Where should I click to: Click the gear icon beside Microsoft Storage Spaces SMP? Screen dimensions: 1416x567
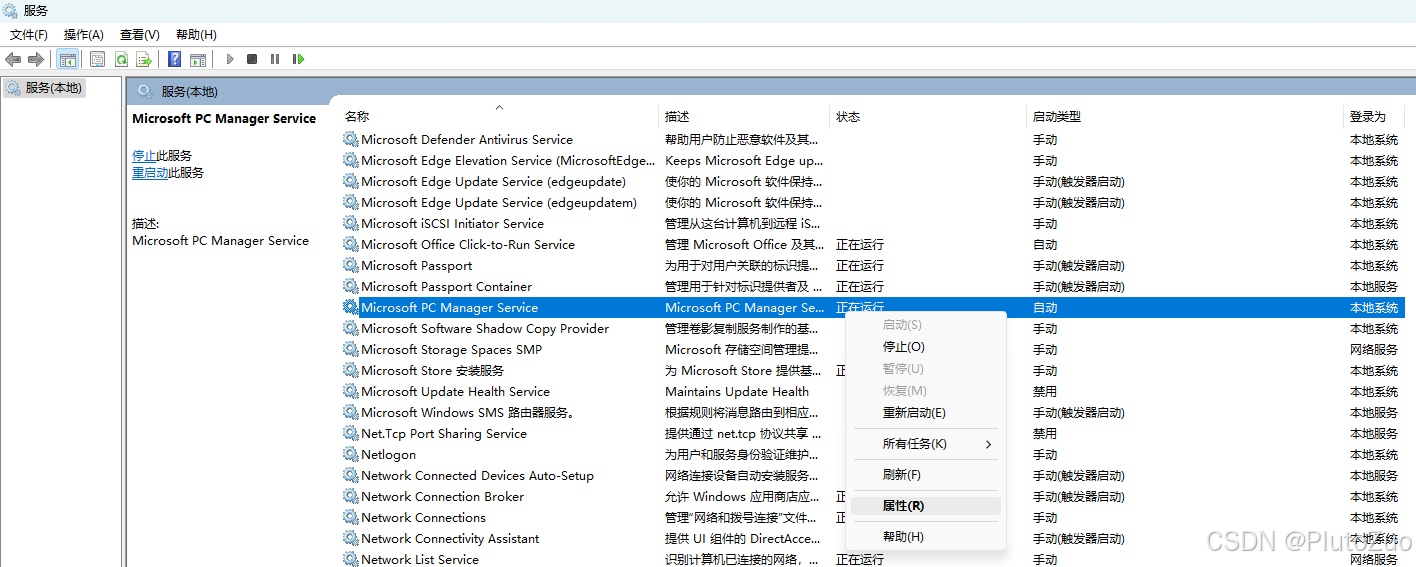click(350, 349)
